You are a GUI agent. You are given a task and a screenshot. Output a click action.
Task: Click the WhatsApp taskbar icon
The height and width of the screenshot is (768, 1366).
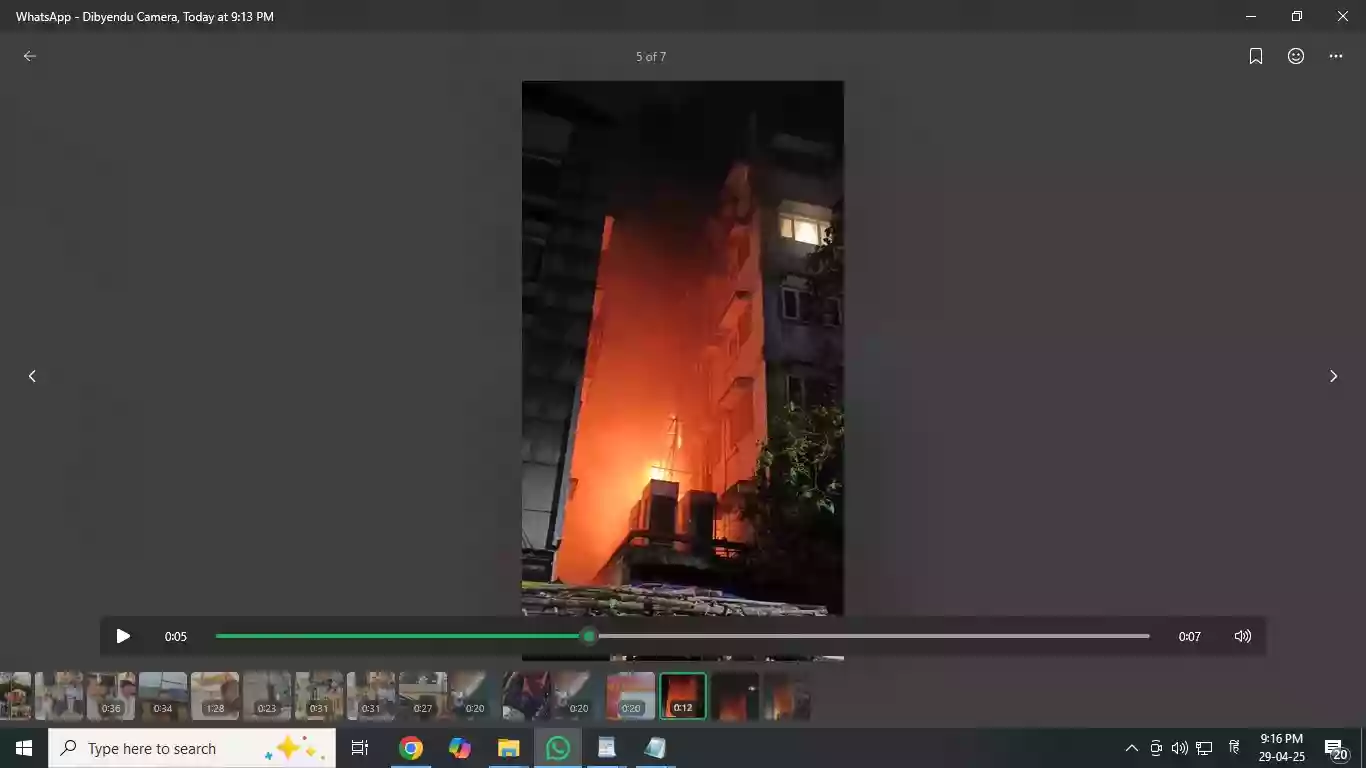click(x=558, y=748)
